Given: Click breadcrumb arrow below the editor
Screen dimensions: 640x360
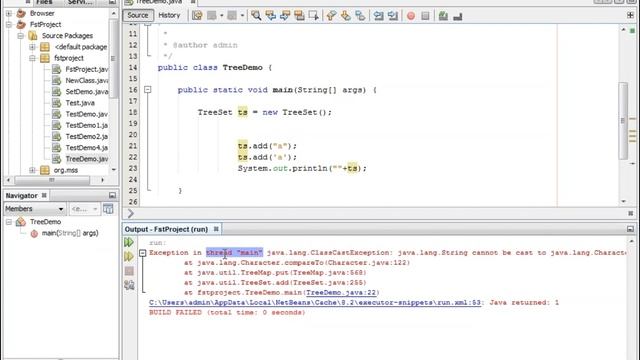Looking at the screenshot, I should (131, 213).
